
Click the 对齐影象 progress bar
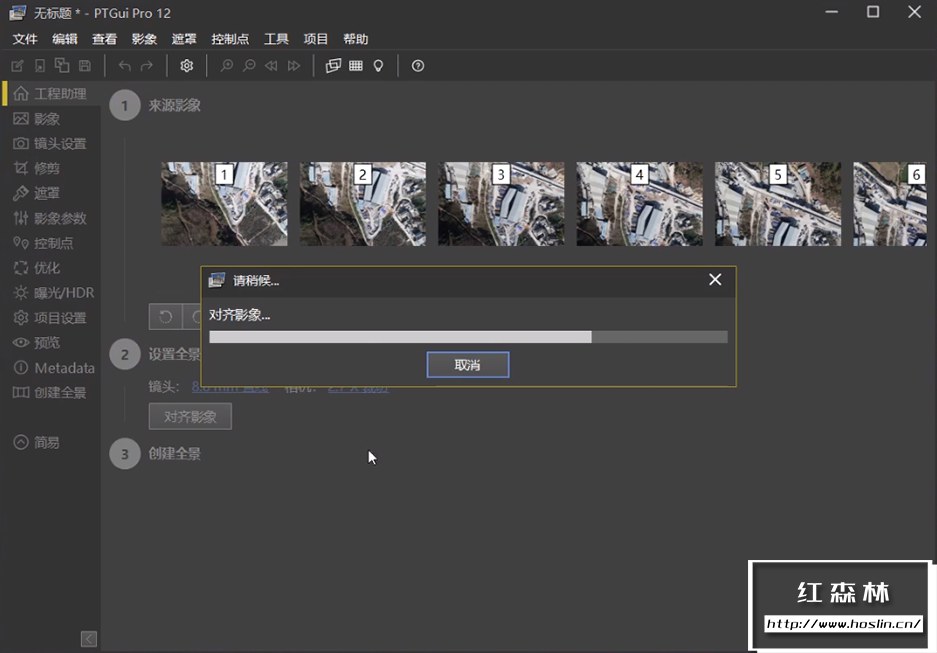tap(467, 337)
